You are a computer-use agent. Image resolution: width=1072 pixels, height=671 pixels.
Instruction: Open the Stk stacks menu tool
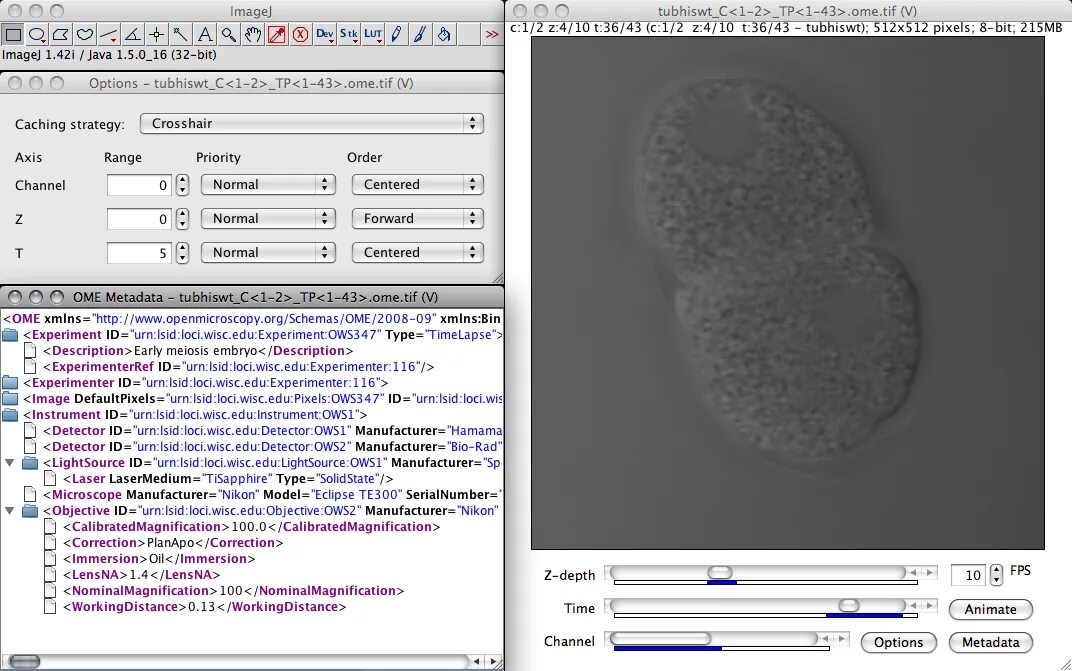tap(349, 34)
